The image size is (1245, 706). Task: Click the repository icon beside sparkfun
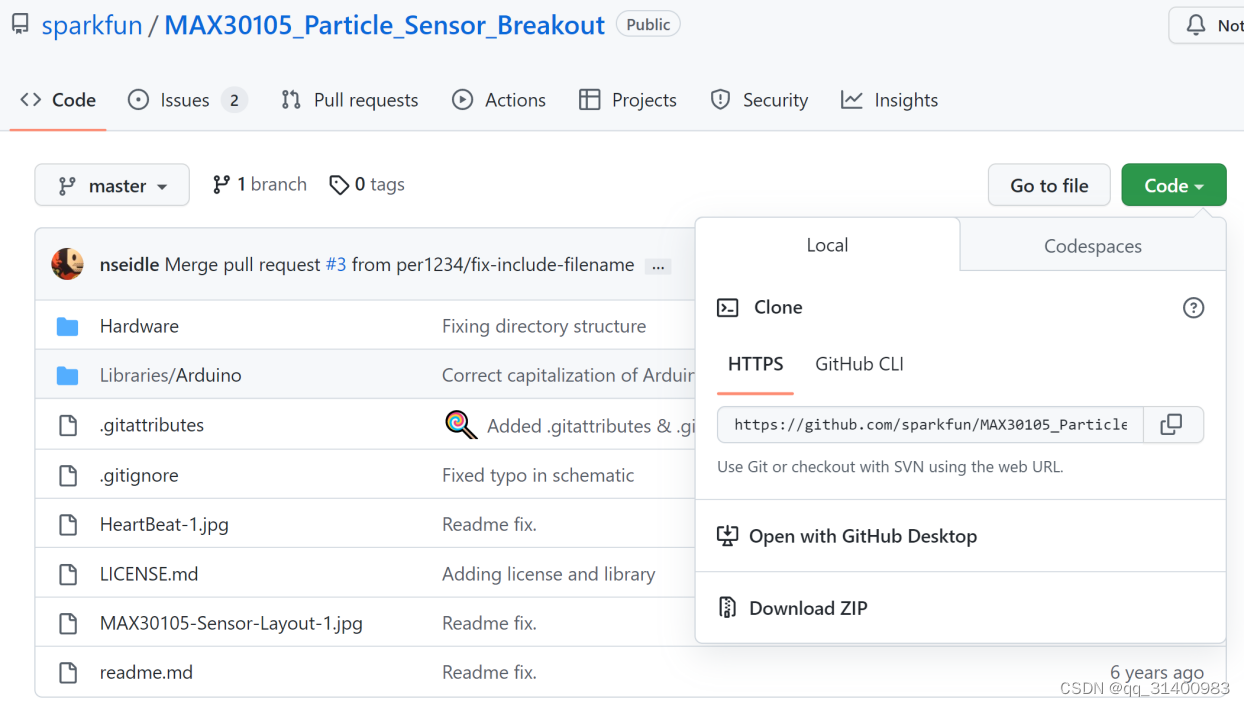(x=20, y=25)
